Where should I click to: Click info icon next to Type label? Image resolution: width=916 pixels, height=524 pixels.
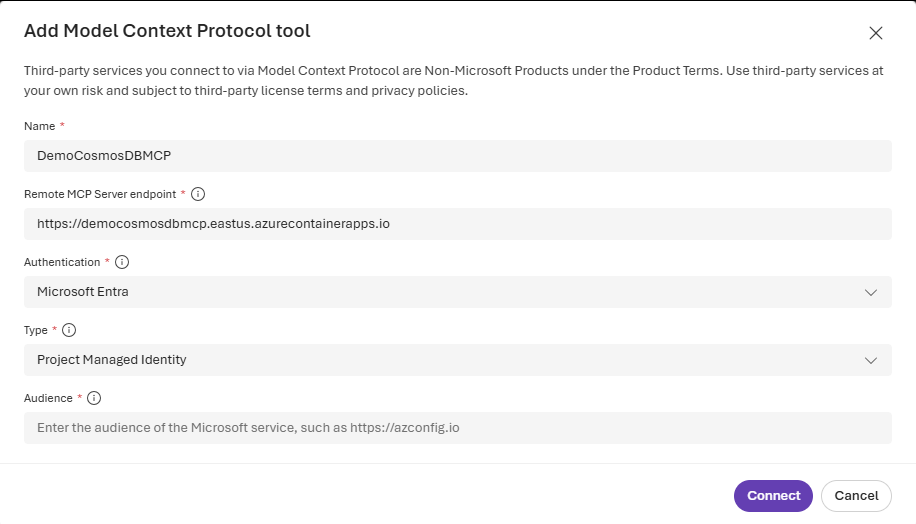70,330
